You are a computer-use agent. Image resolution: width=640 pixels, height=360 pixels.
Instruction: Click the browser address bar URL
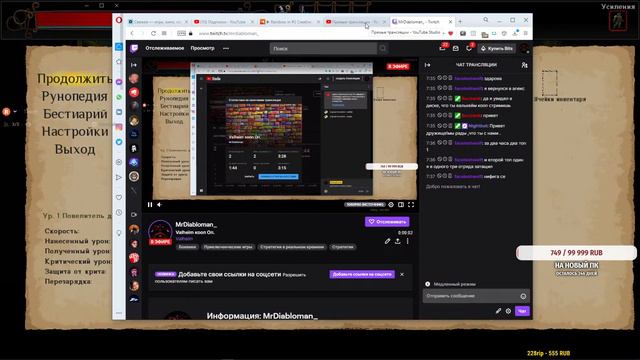(229, 33)
